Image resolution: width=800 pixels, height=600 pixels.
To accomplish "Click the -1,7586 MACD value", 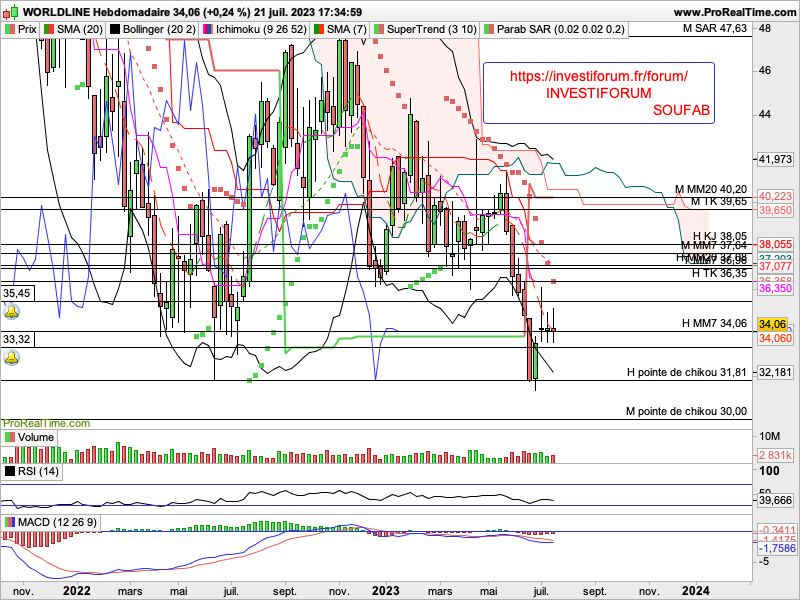I will [x=777, y=548].
